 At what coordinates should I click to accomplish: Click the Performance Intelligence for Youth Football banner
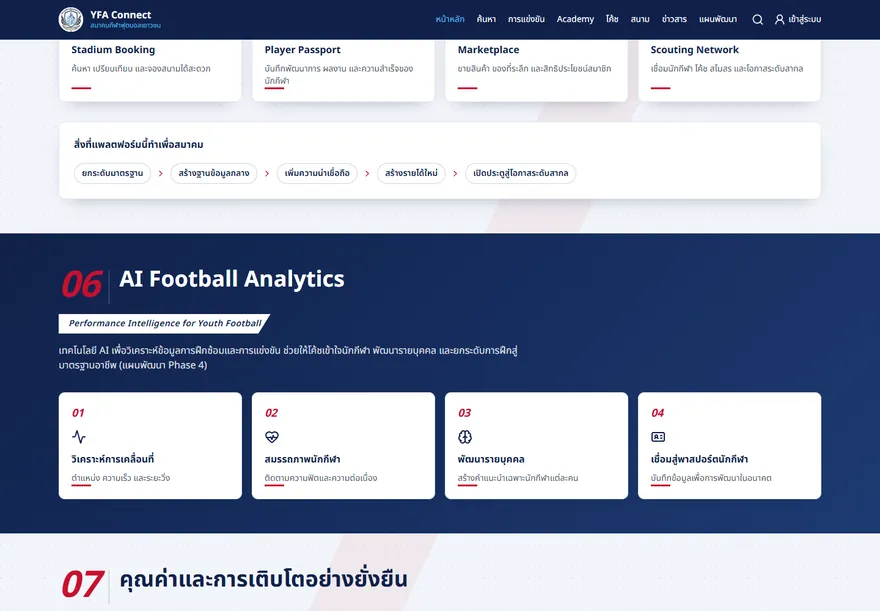coord(164,324)
